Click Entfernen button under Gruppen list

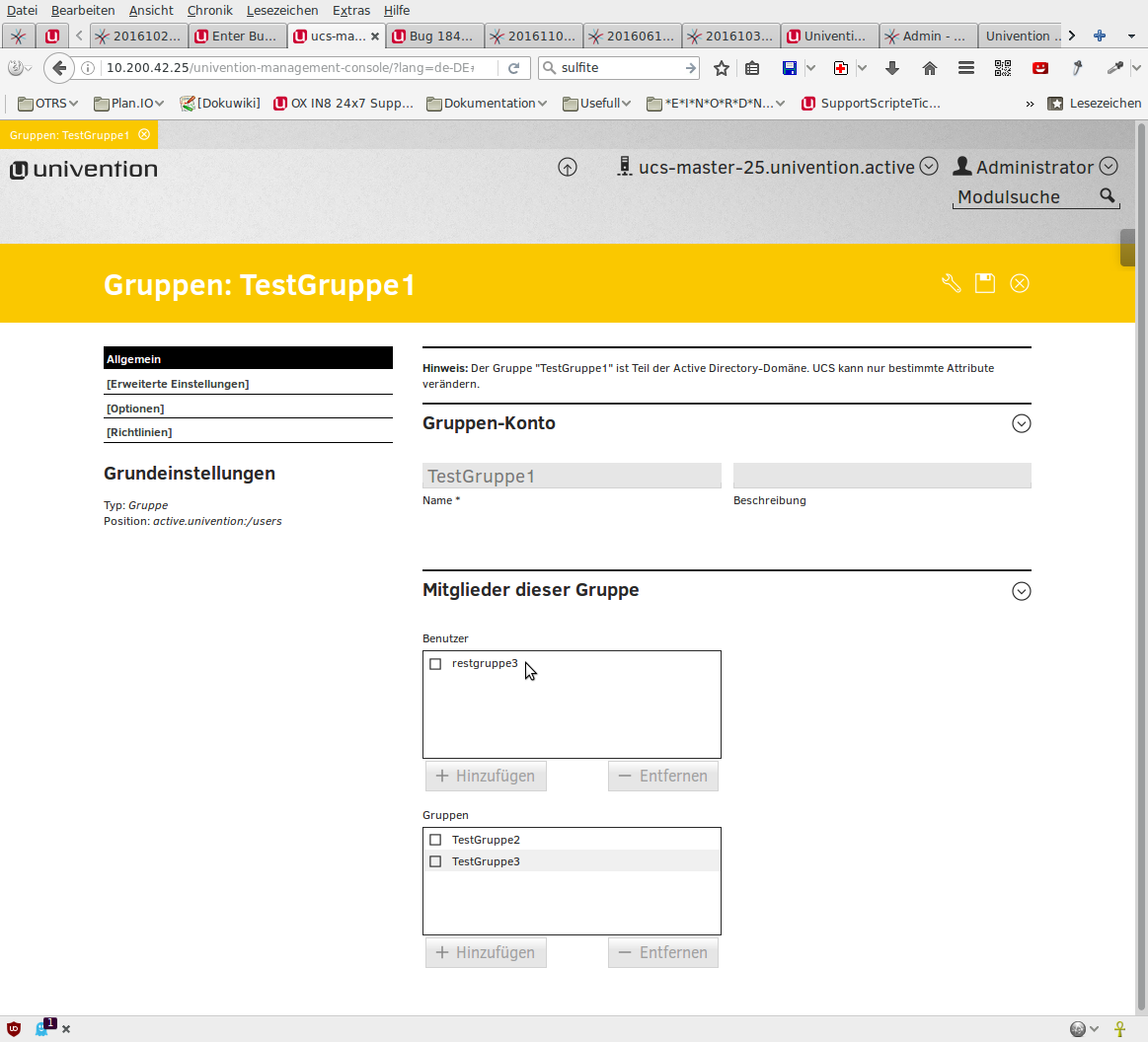[662, 952]
